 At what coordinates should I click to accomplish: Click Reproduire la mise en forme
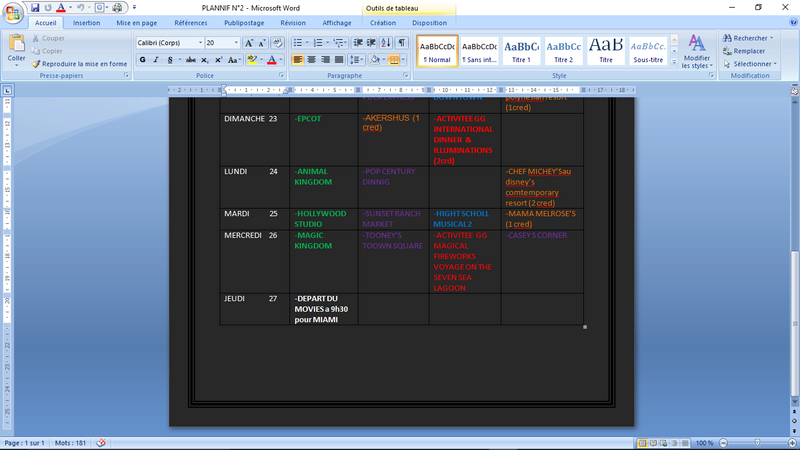(x=79, y=64)
